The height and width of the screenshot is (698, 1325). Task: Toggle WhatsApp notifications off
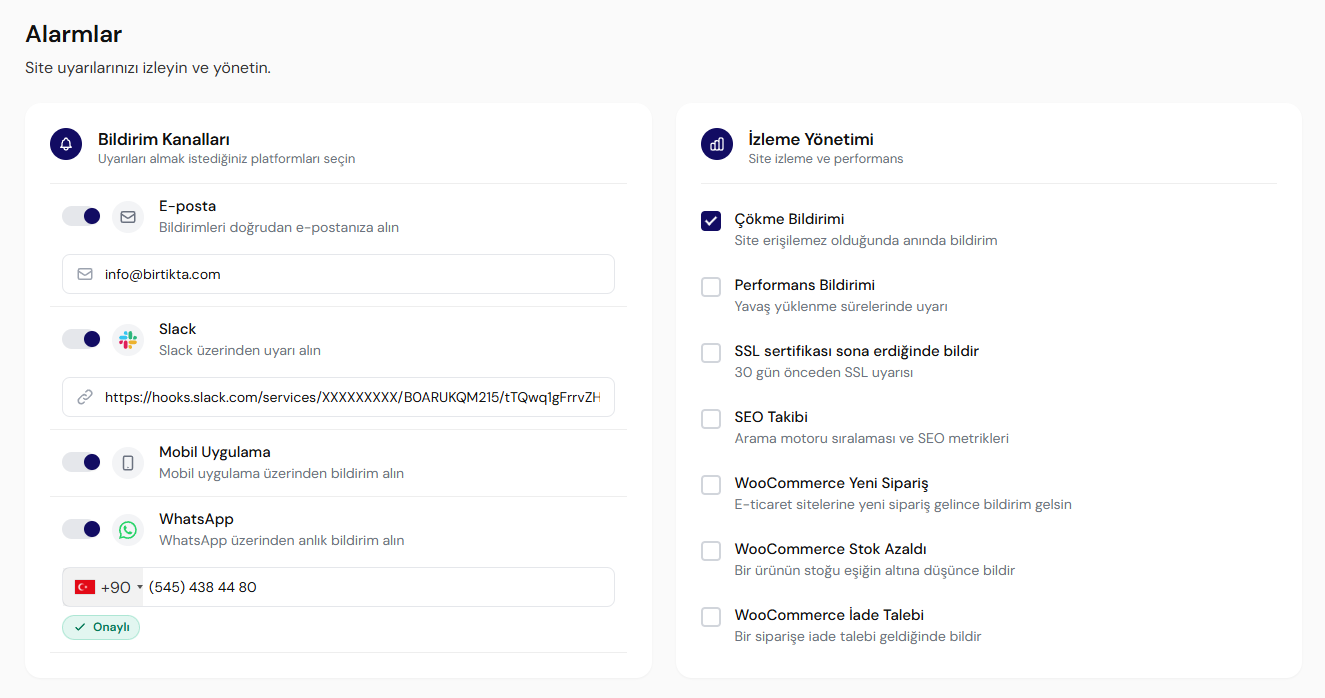(x=82, y=529)
